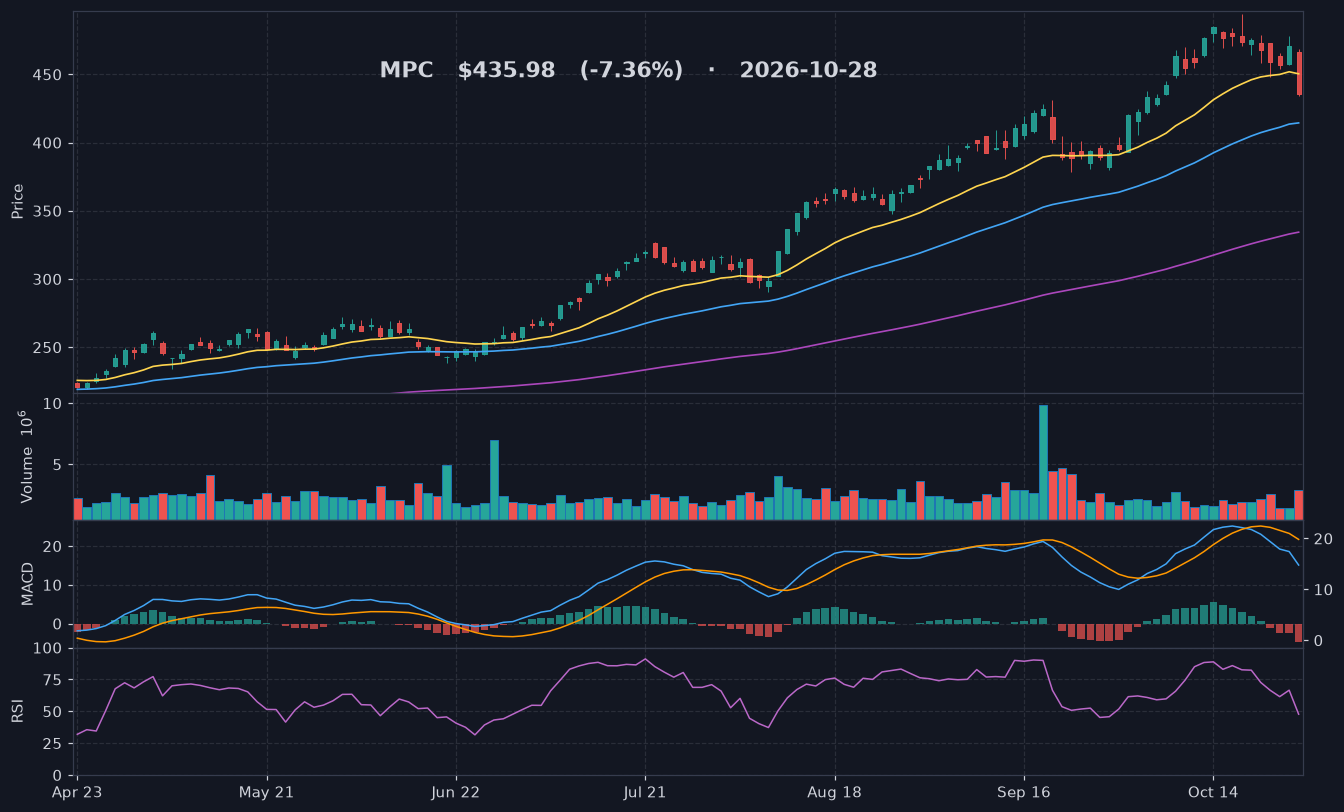Click the 2026-10-28 date in title
This screenshot has width=1344, height=812.
click(x=808, y=70)
